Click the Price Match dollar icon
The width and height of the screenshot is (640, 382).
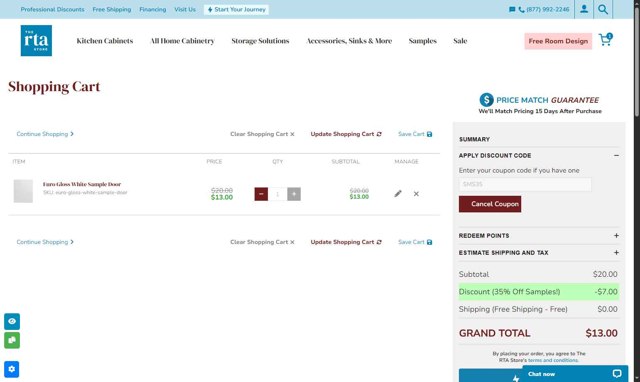(x=487, y=100)
